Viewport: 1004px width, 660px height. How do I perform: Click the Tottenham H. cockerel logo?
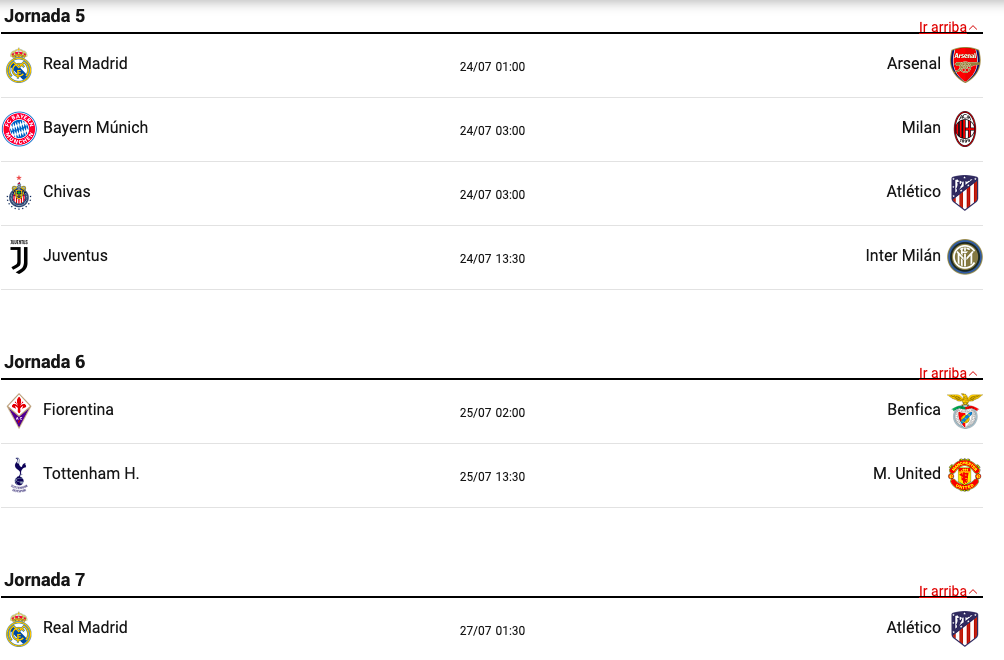pyautogui.click(x=19, y=475)
